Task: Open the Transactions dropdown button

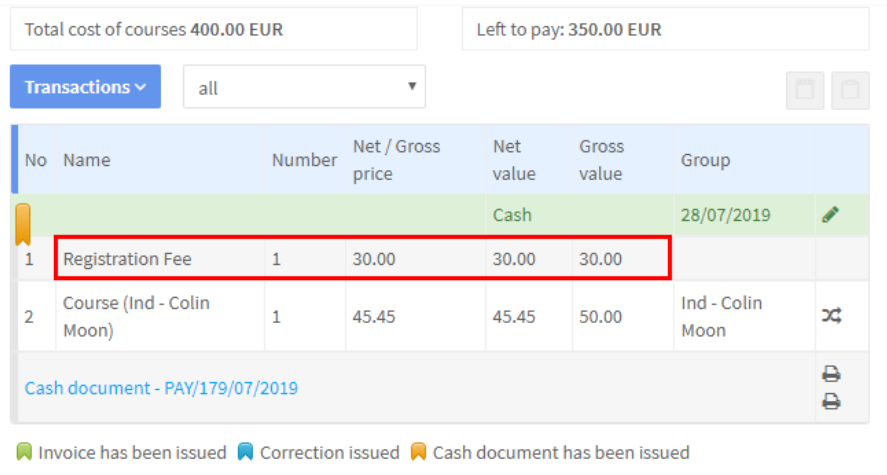Action: 85,87
